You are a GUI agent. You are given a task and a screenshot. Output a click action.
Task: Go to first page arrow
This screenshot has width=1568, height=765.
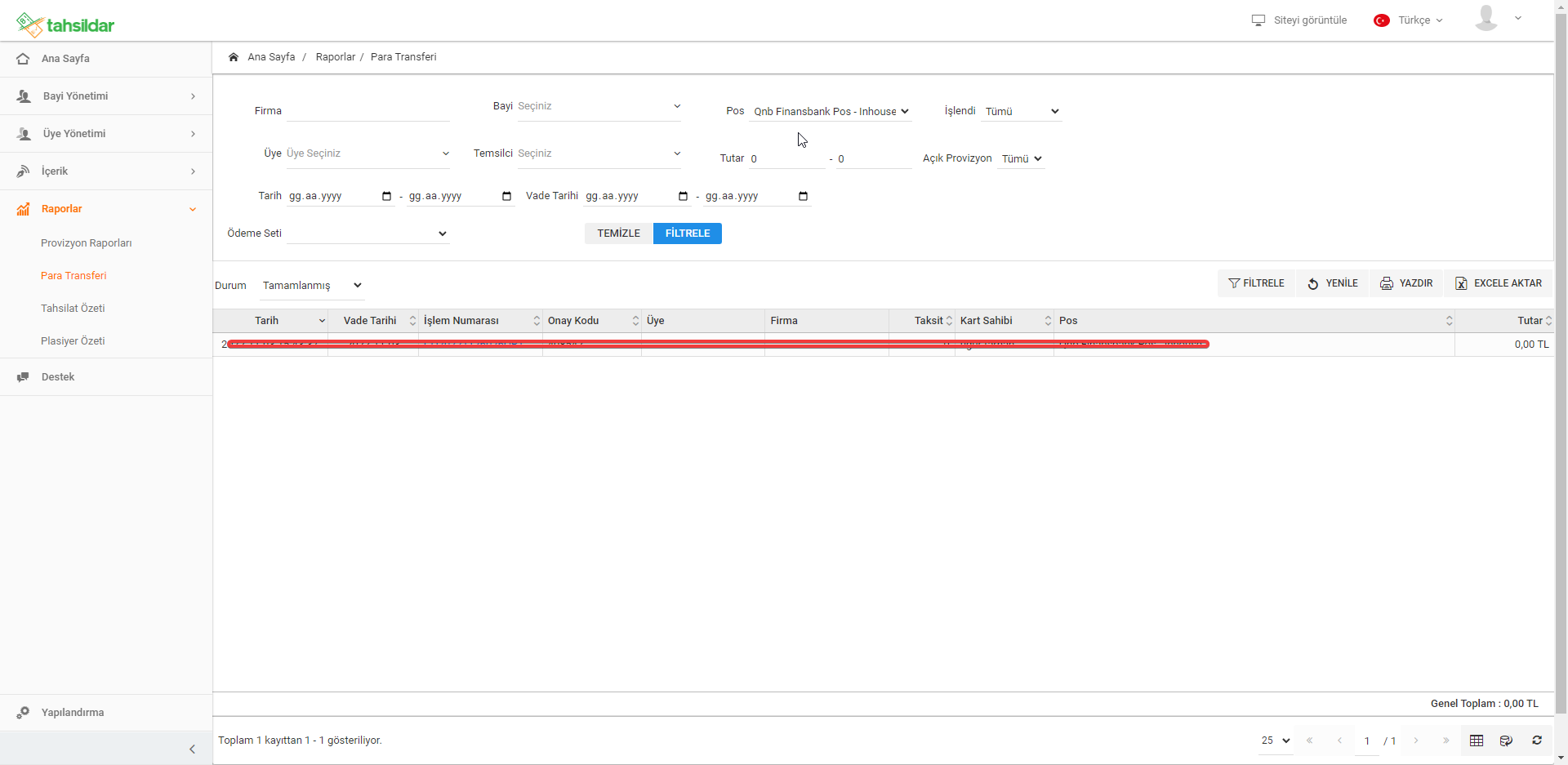tap(1310, 741)
